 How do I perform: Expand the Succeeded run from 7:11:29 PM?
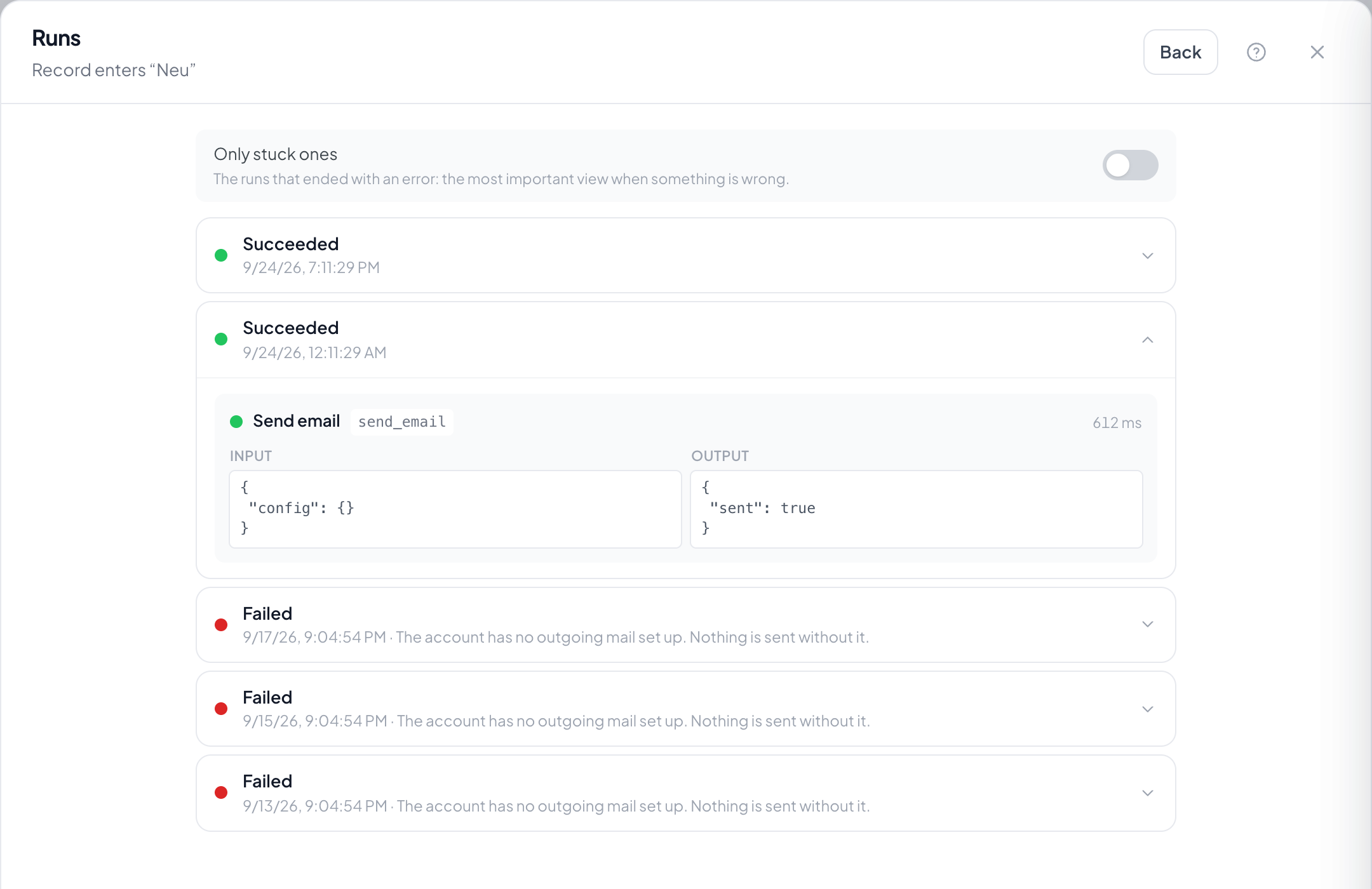click(x=685, y=255)
